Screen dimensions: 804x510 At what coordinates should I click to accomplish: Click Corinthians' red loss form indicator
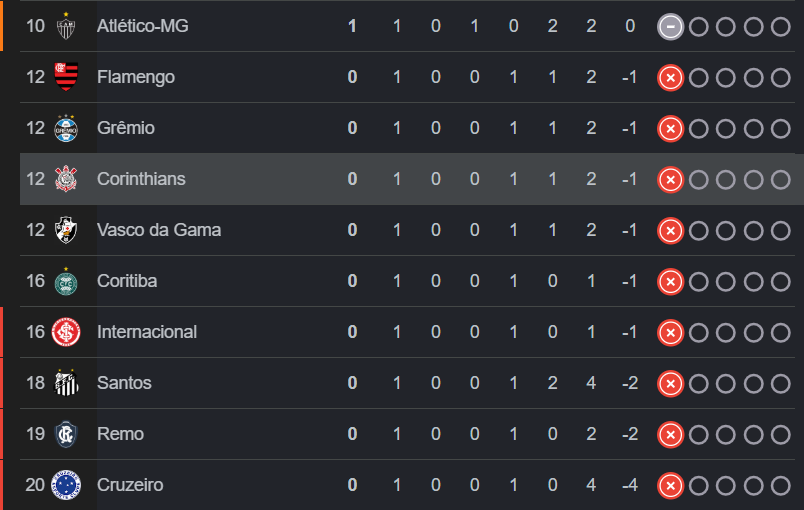click(x=670, y=179)
